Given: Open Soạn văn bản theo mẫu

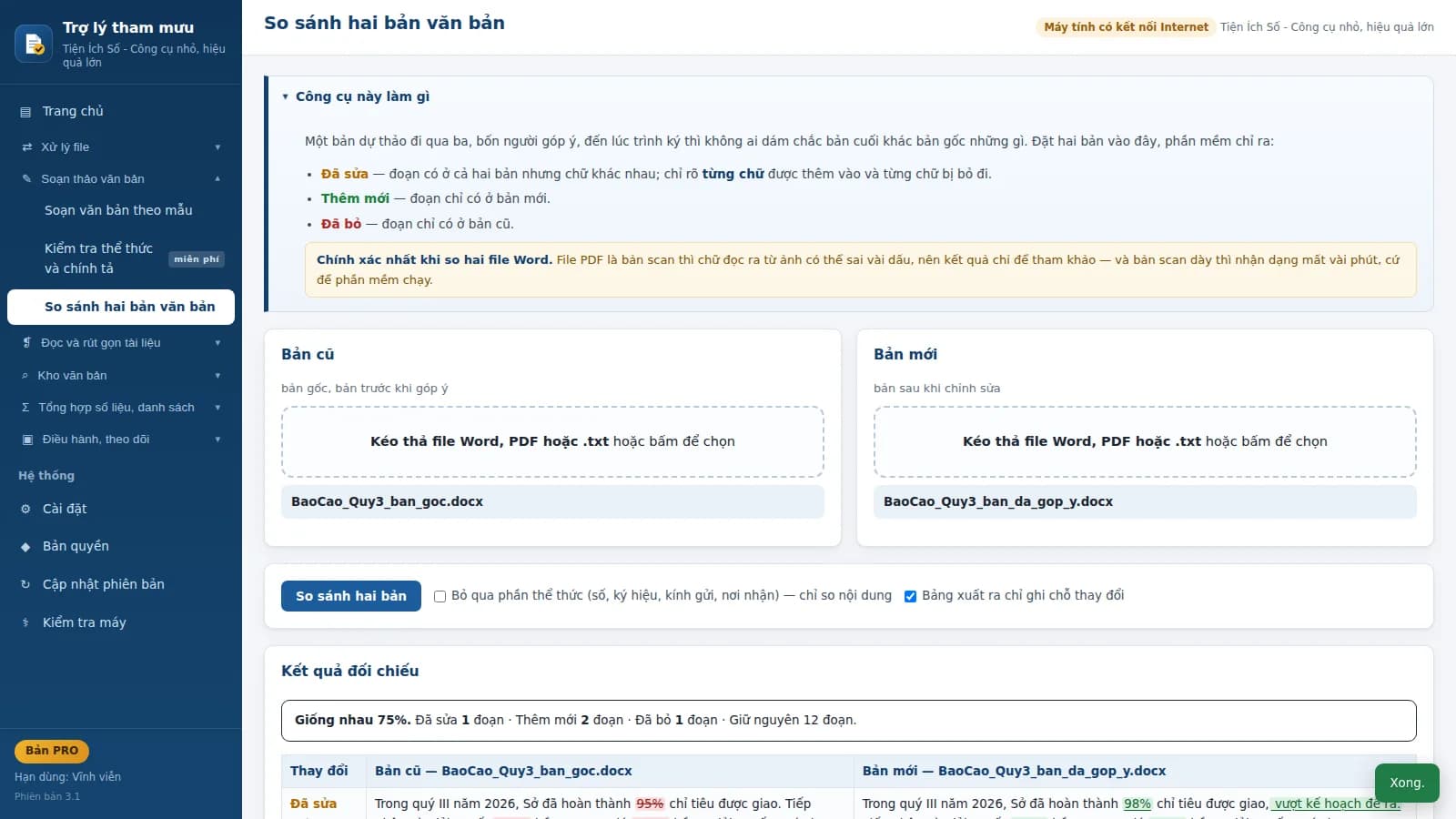Looking at the screenshot, I should (120, 210).
